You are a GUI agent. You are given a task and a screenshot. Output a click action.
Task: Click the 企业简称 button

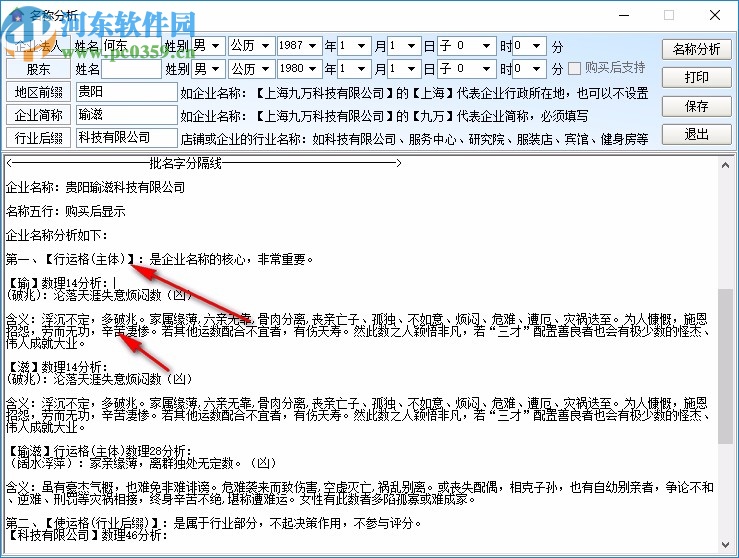39,115
